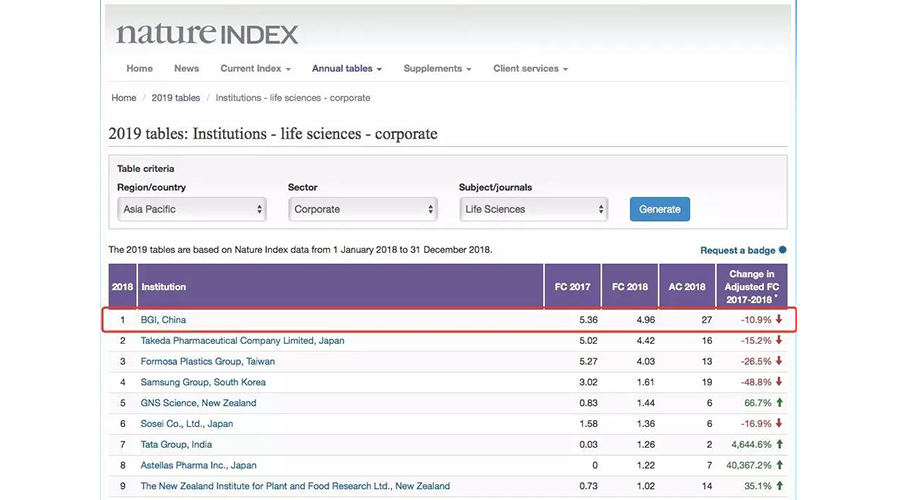Click the 2018 rank column header
This screenshot has height=500, width=900.
point(122,286)
